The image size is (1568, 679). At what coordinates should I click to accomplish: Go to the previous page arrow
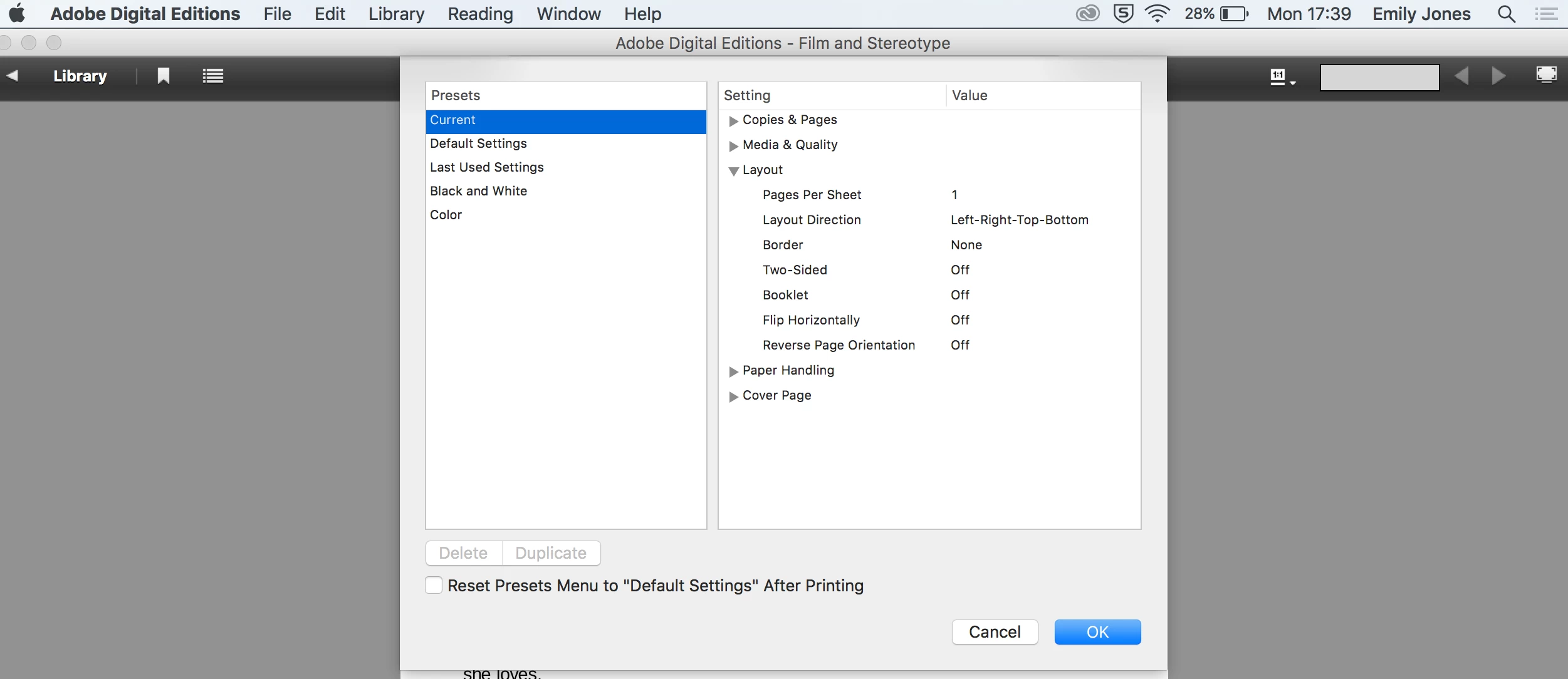[x=1461, y=76]
